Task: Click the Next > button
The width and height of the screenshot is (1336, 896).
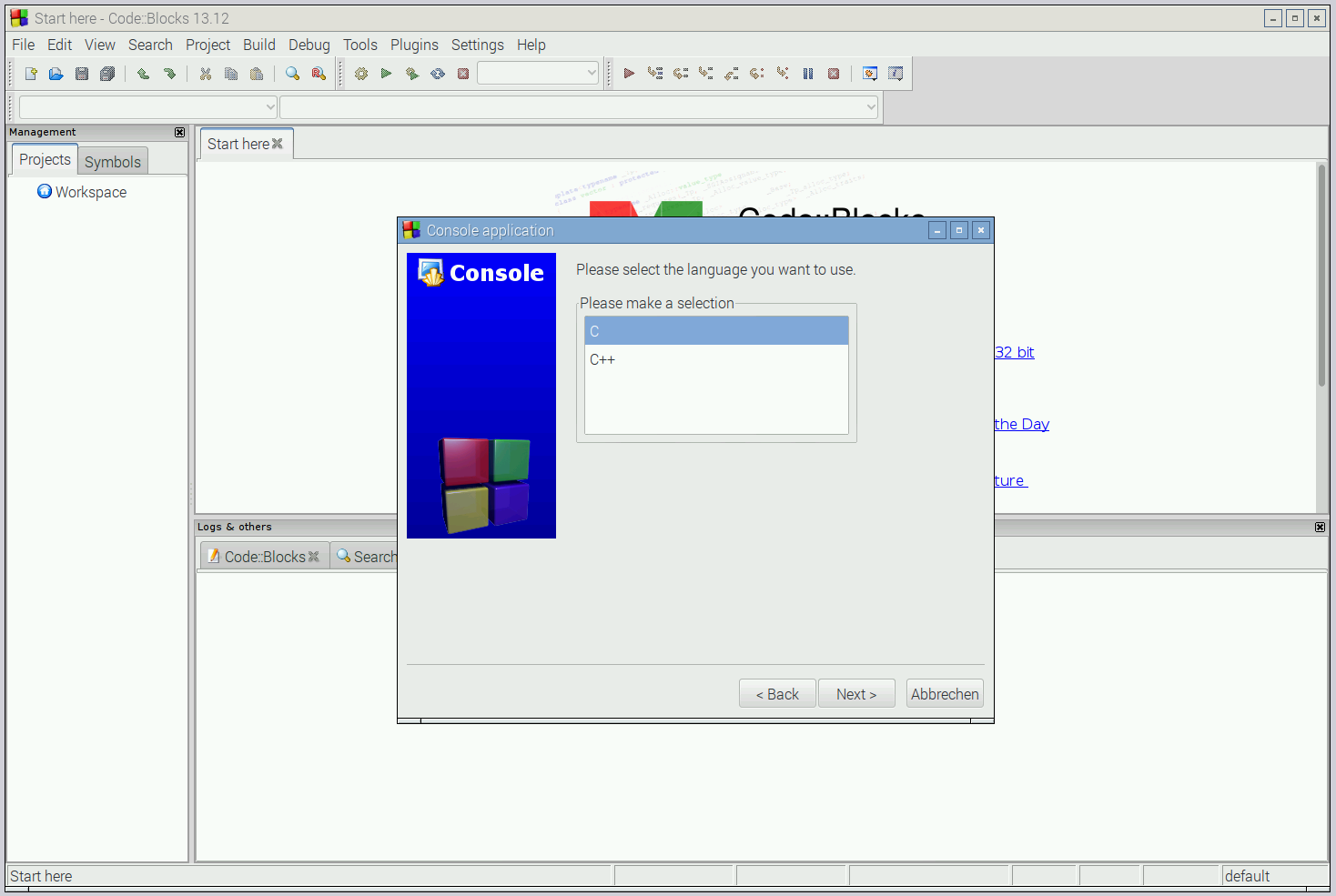Action: click(x=855, y=694)
